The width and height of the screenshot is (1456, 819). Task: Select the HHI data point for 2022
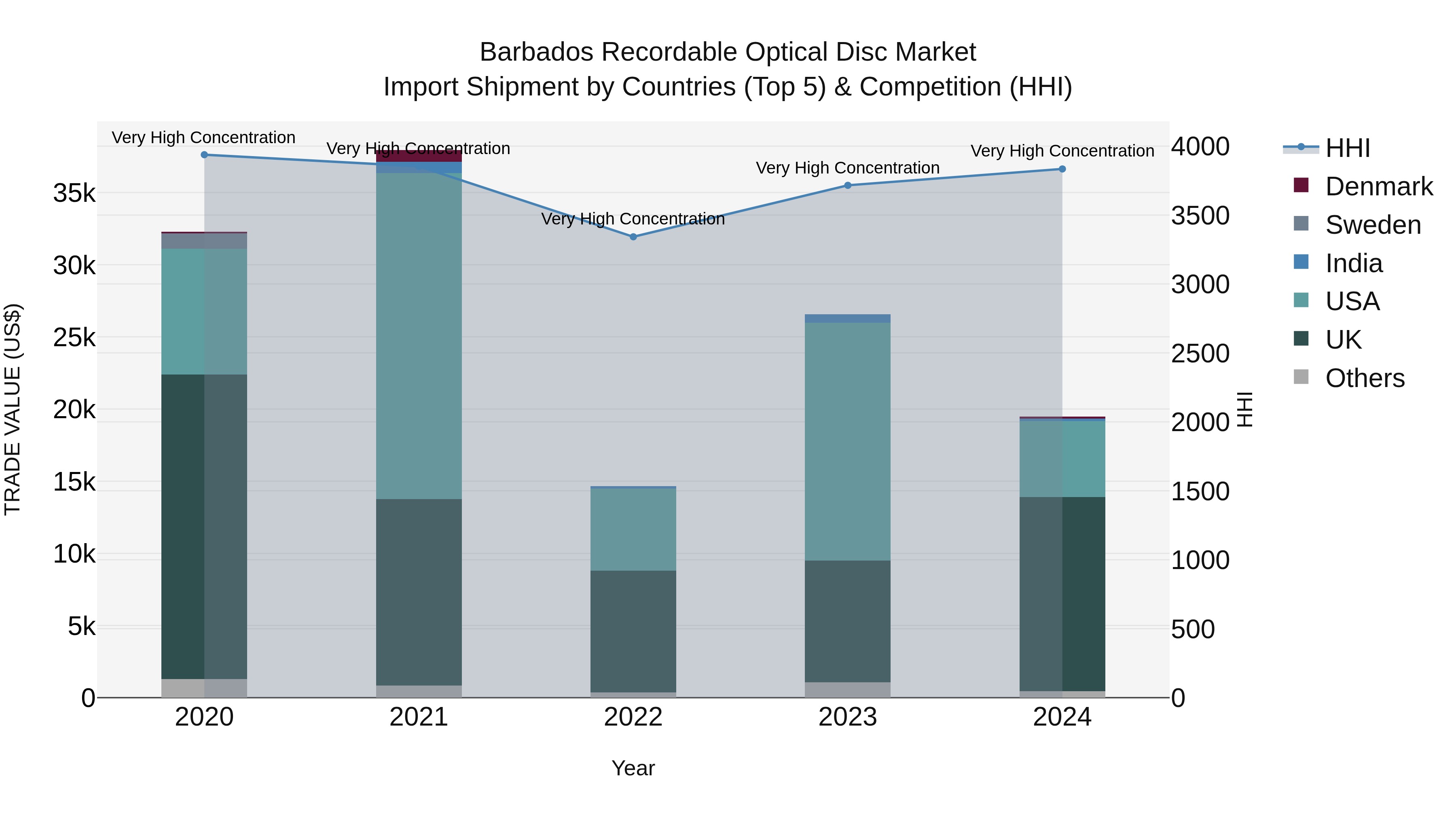pyautogui.click(x=633, y=237)
